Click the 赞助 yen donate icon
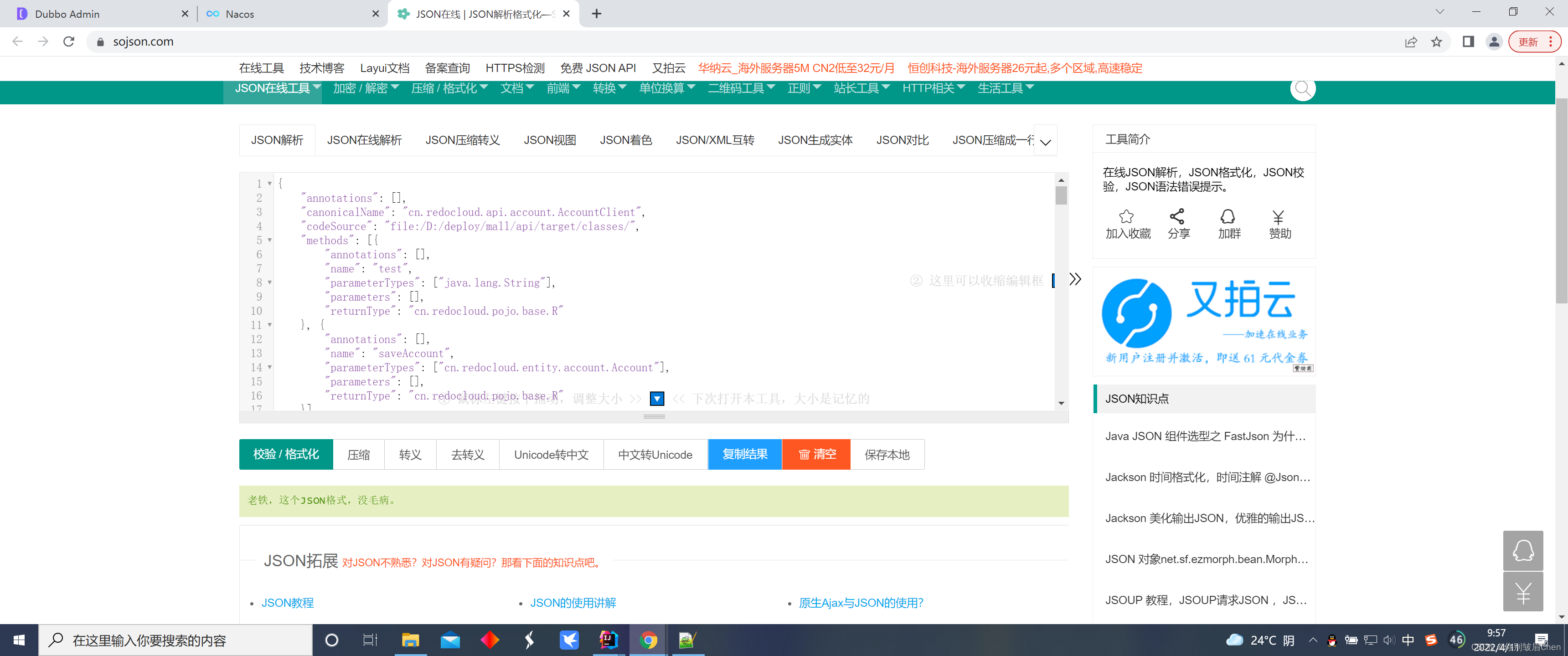Viewport: 1568px width, 656px height. pyautogui.click(x=1278, y=217)
